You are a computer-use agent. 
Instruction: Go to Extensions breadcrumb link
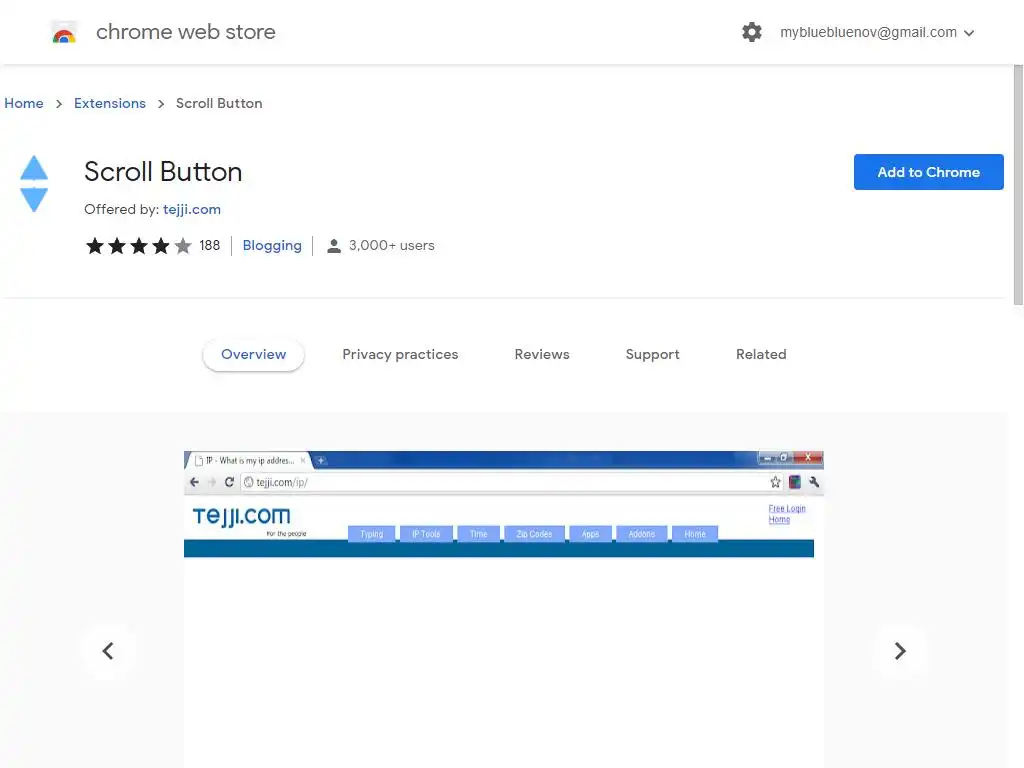click(110, 103)
